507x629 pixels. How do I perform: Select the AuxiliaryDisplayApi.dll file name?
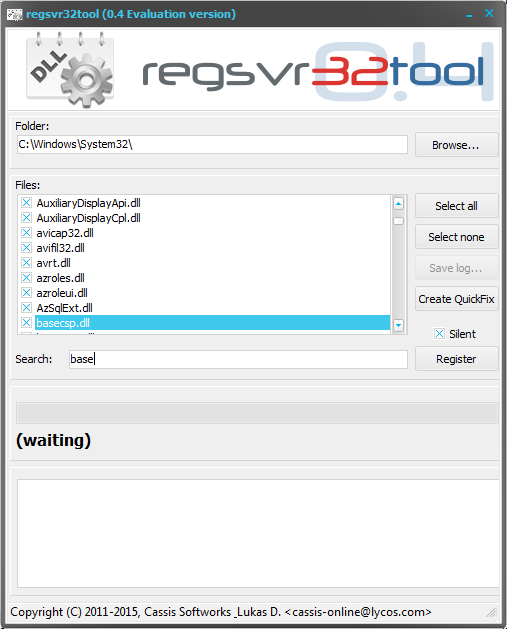89,203
